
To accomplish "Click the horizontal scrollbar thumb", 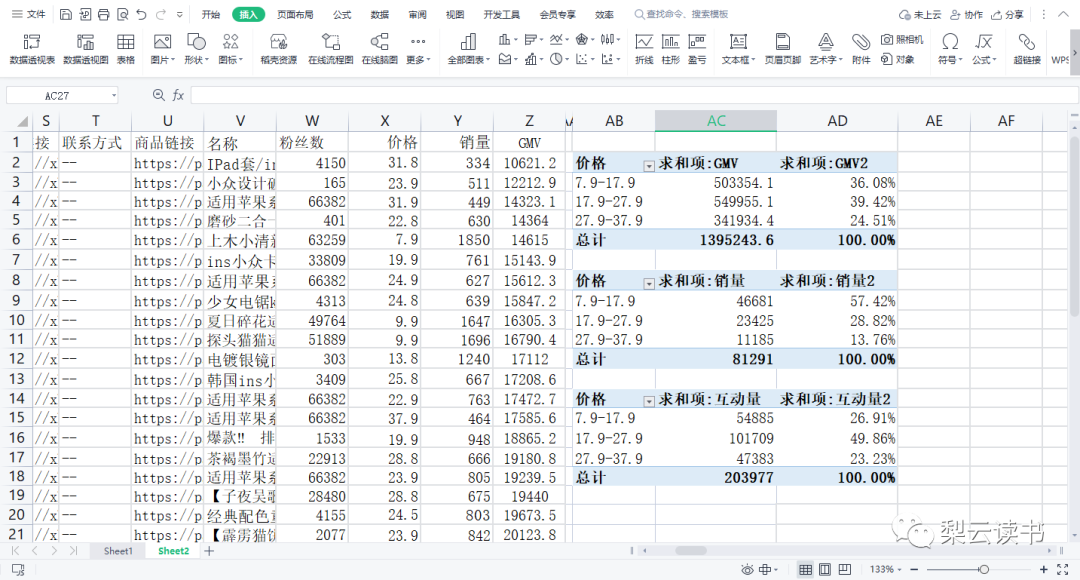I will [691, 550].
